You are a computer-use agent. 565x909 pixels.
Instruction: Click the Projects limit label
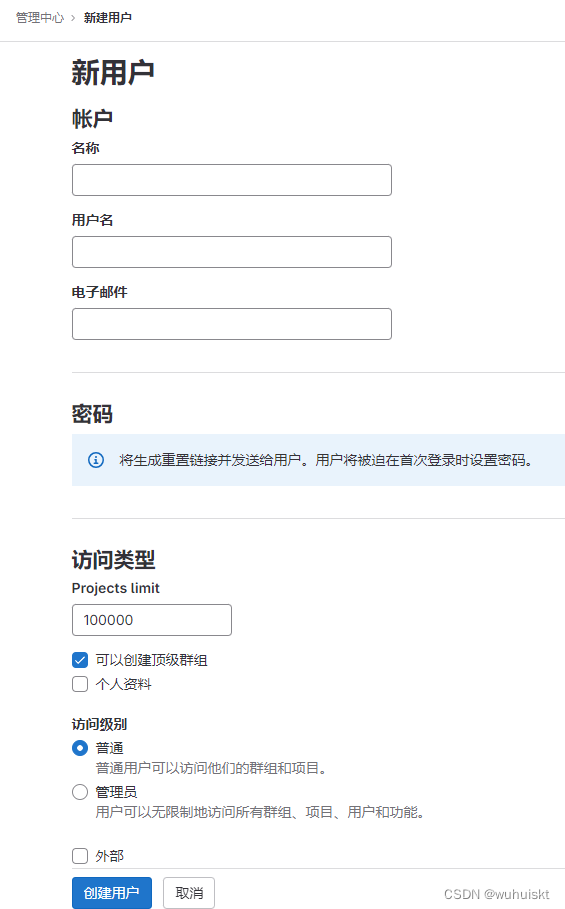[x=115, y=588]
